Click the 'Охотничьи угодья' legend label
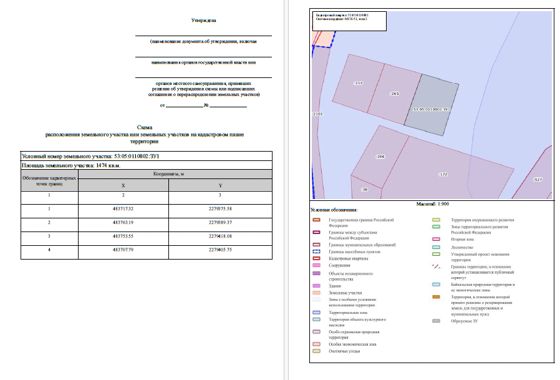Viewport: 560px width, 380px height. 344,351
